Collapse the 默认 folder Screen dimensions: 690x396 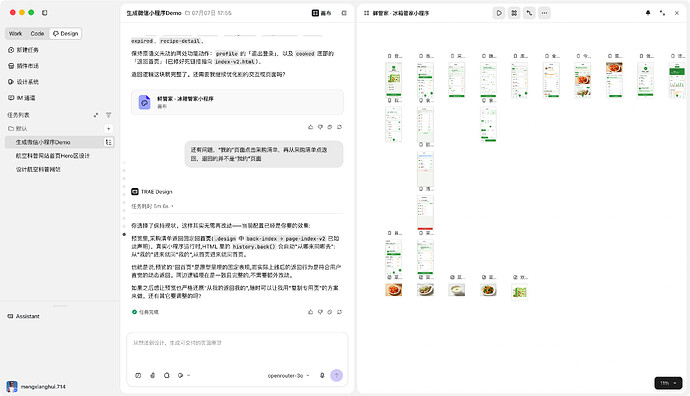[18, 128]
